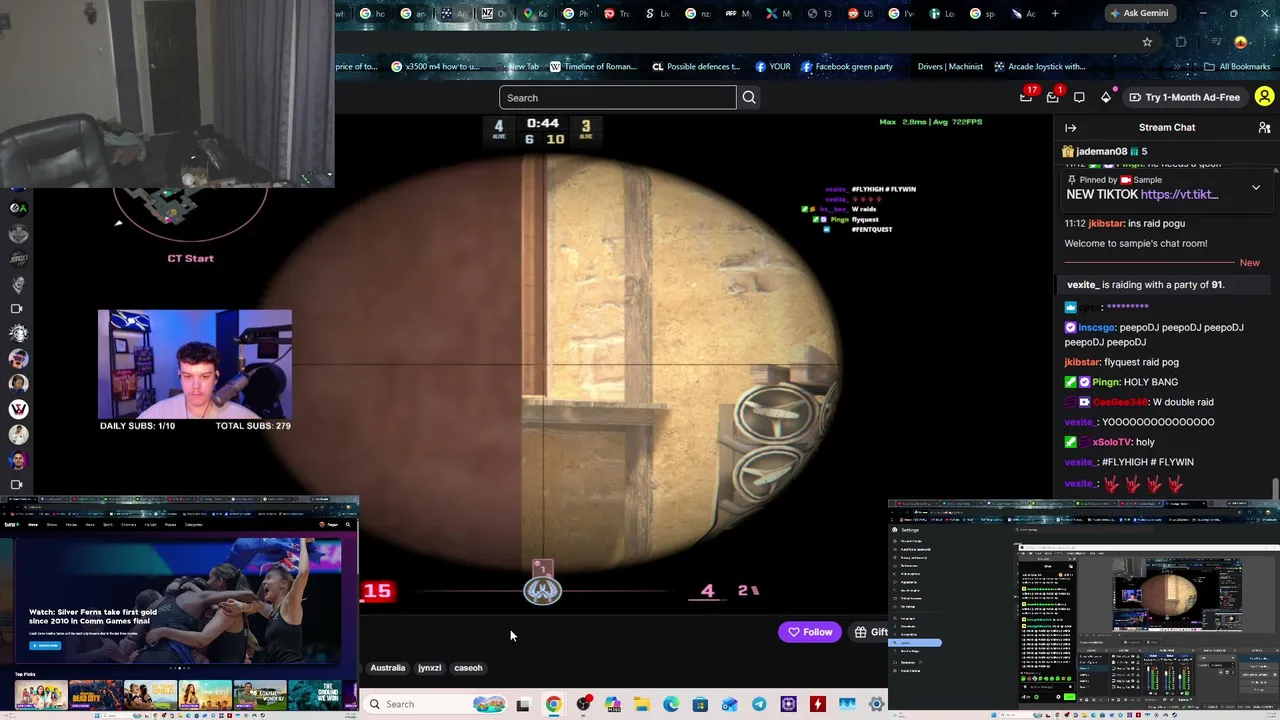Image resolution: width=1280 pixels, height=720 pixels.
Task: Open the red lightning bolt taskbar app
Action: point(818,704)
